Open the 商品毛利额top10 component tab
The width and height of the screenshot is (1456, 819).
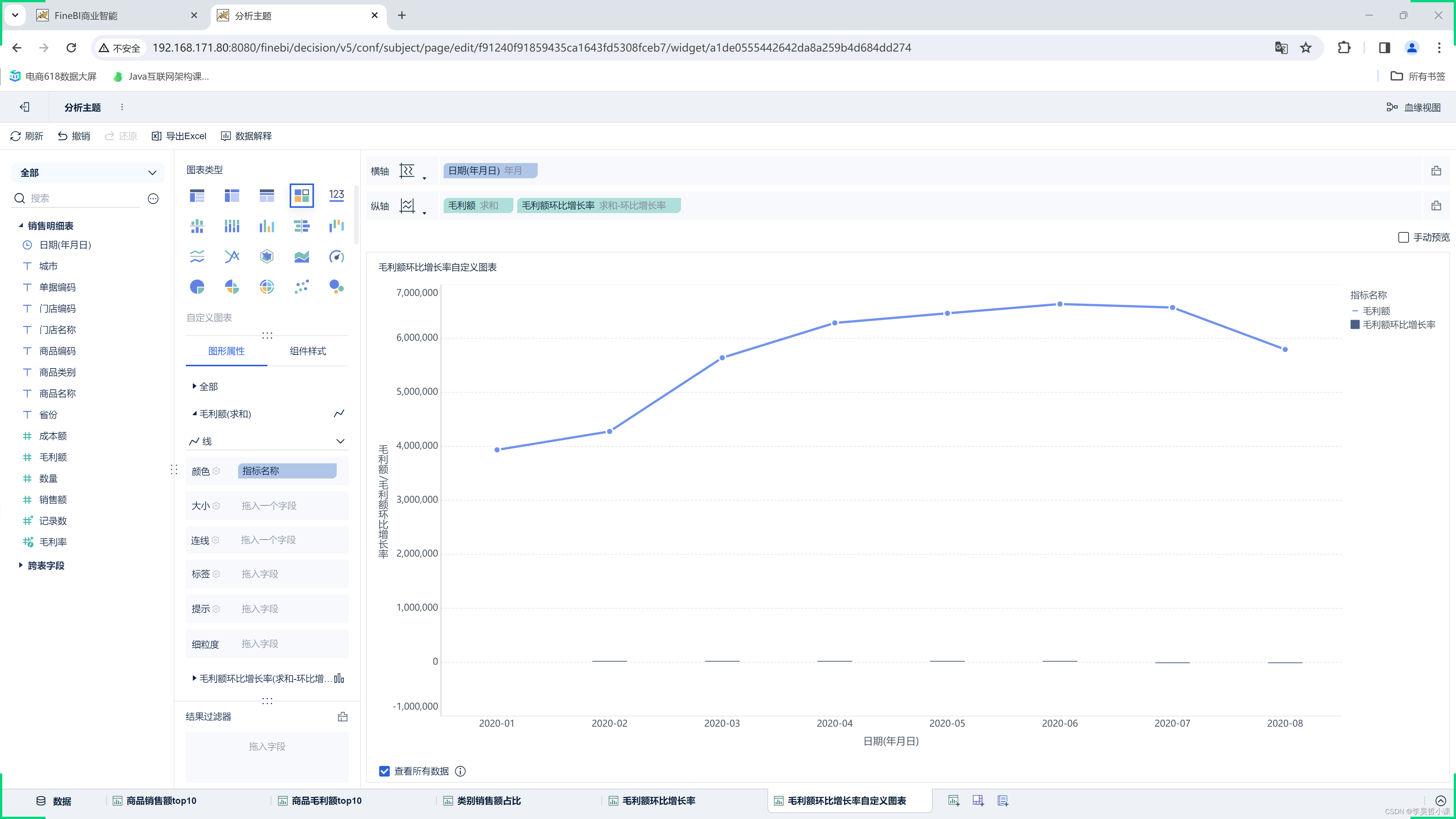click(x=320, y=800)
